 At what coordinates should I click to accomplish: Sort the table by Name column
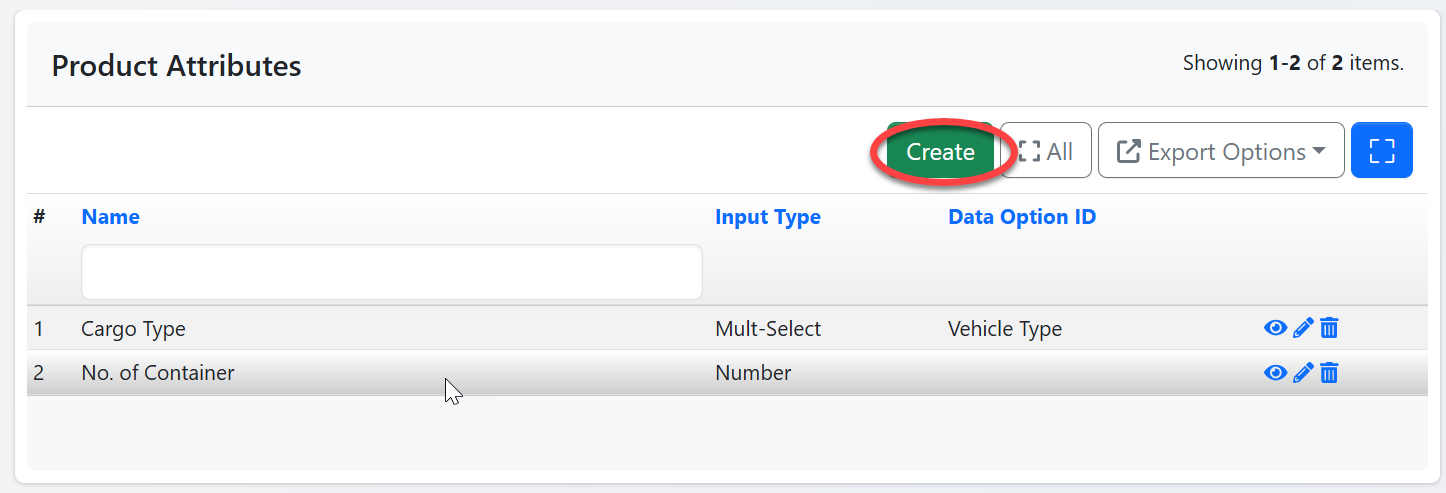pos(110,217)
